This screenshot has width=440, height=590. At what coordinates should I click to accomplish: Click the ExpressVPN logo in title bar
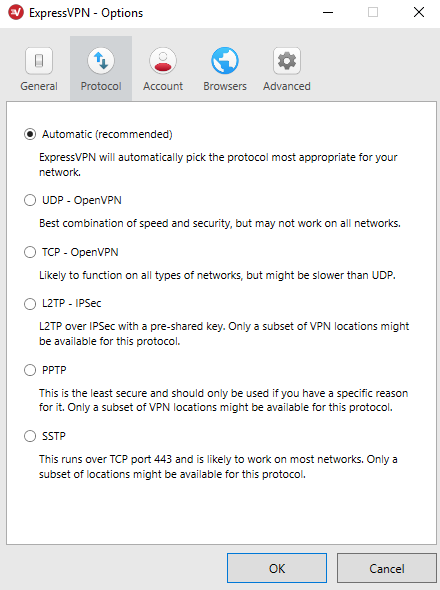click(x=16, y=13)
